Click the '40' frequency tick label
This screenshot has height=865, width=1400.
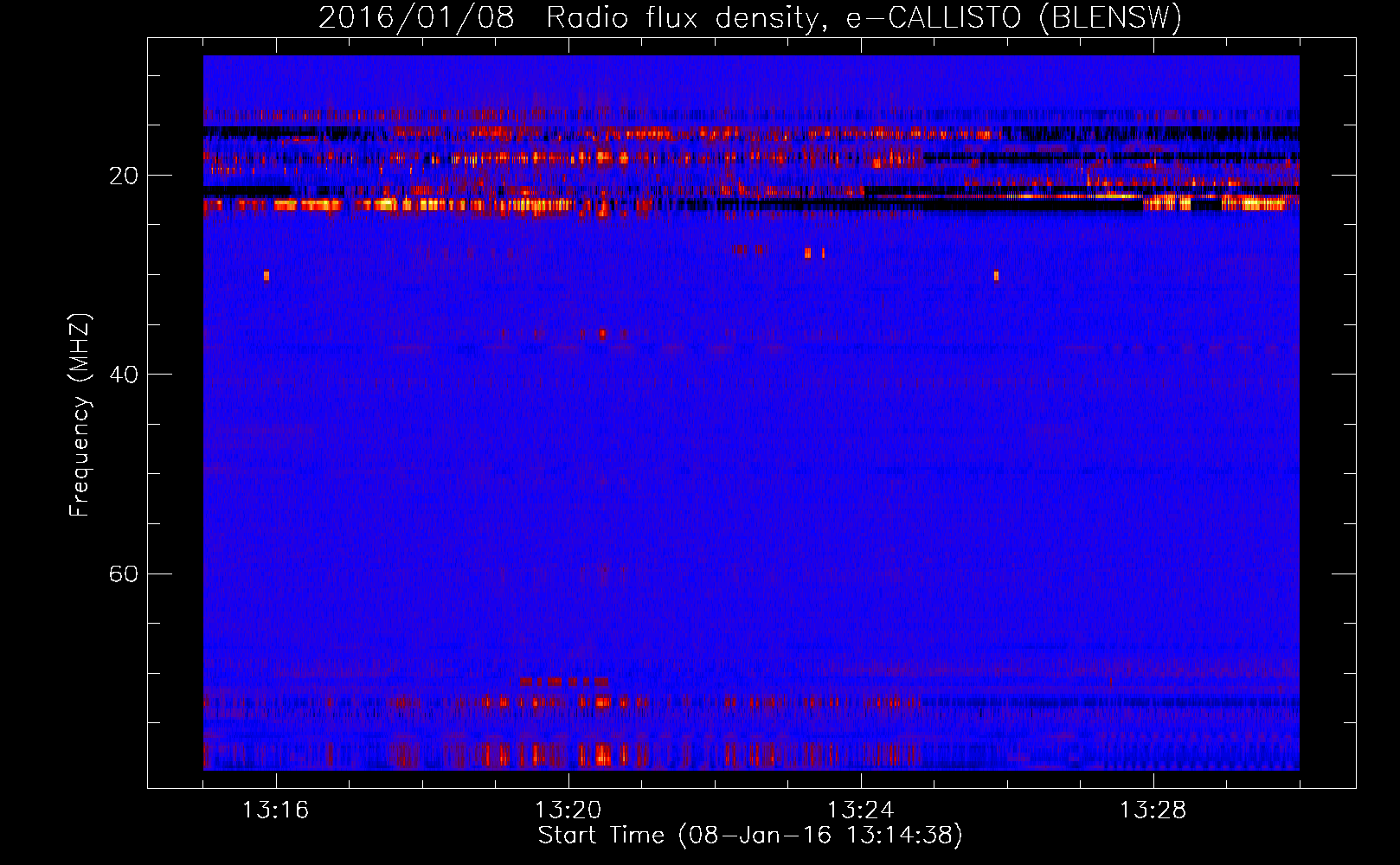(x=123, y=375)
